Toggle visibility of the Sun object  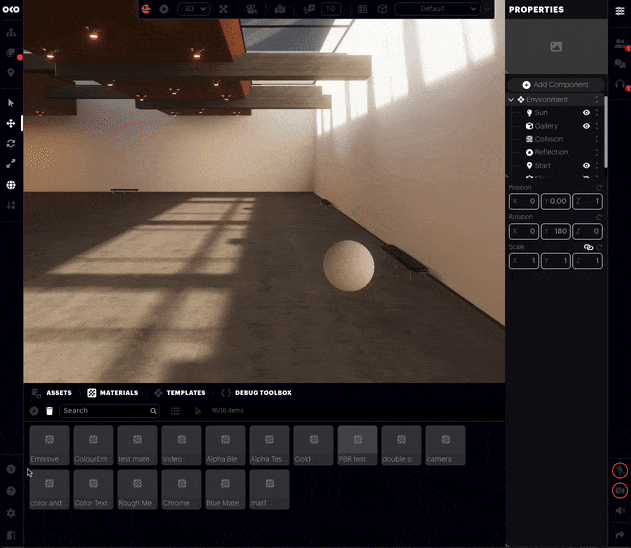(x=586, y=113)
